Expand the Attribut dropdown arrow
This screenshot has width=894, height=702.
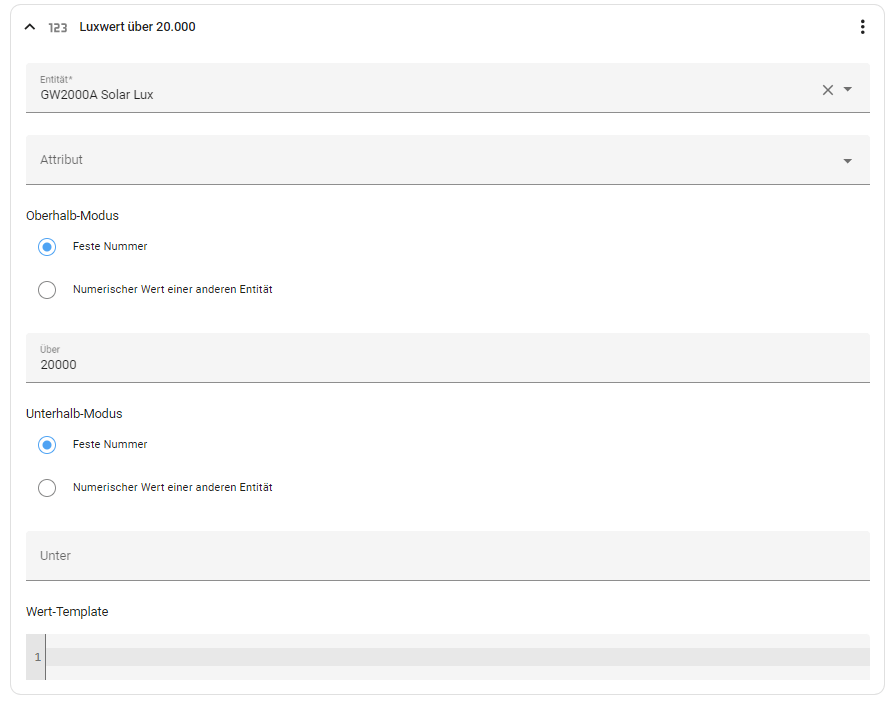tap(848, 161)
